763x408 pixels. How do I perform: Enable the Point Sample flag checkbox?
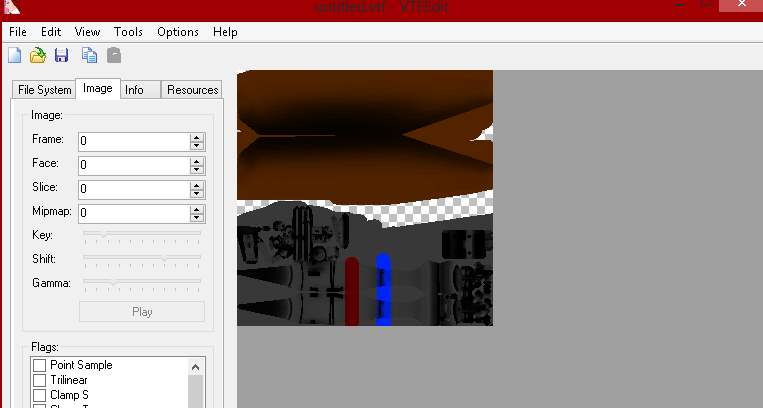coord(40,365)
